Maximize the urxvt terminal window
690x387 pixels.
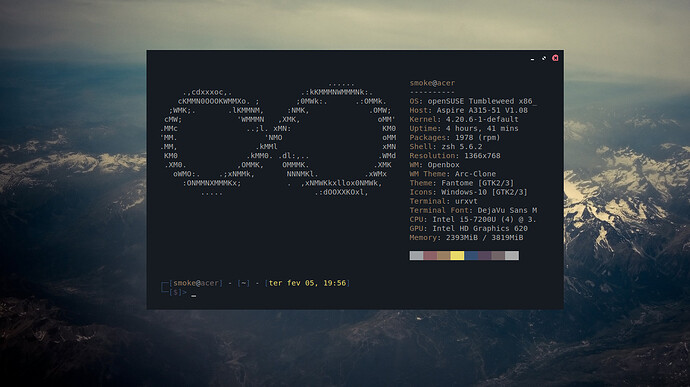pyautogui.click(x=544, y=58)
